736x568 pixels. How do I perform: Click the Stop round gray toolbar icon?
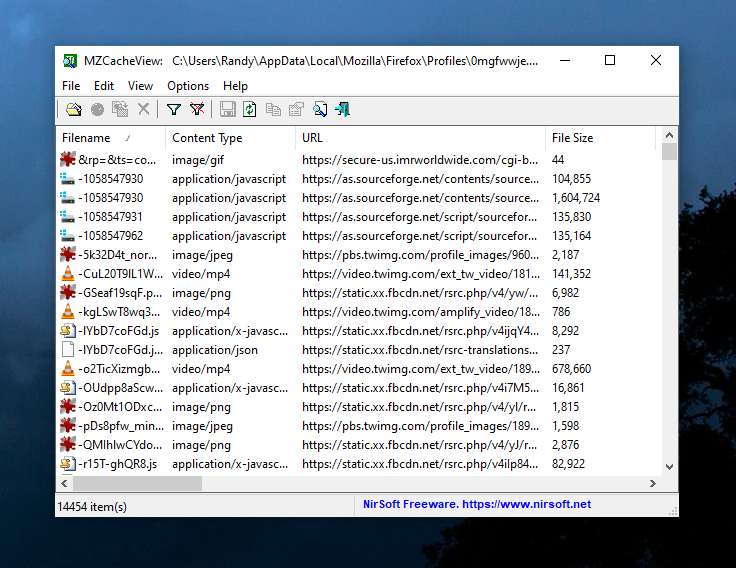pyautogui.click(x=97, y=110)
